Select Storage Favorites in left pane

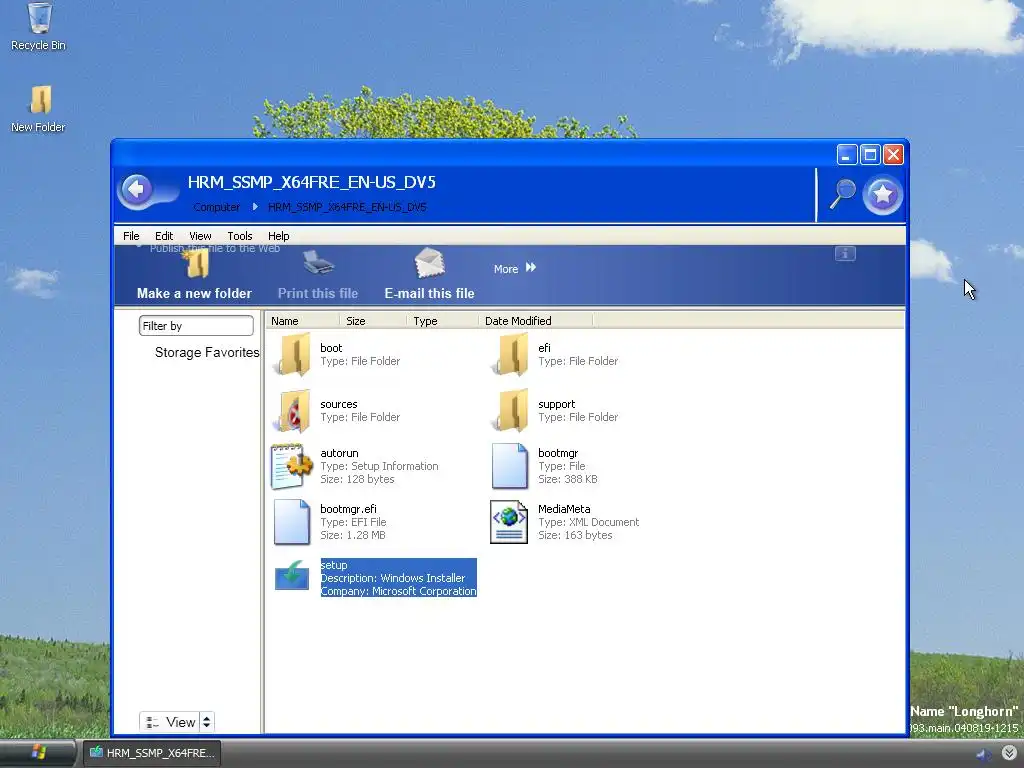point(207,353)
